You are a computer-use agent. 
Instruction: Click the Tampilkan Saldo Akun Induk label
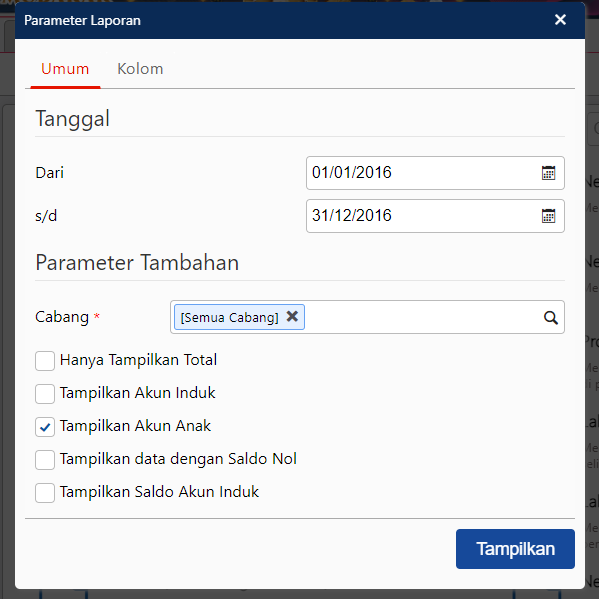coord(159,492)
